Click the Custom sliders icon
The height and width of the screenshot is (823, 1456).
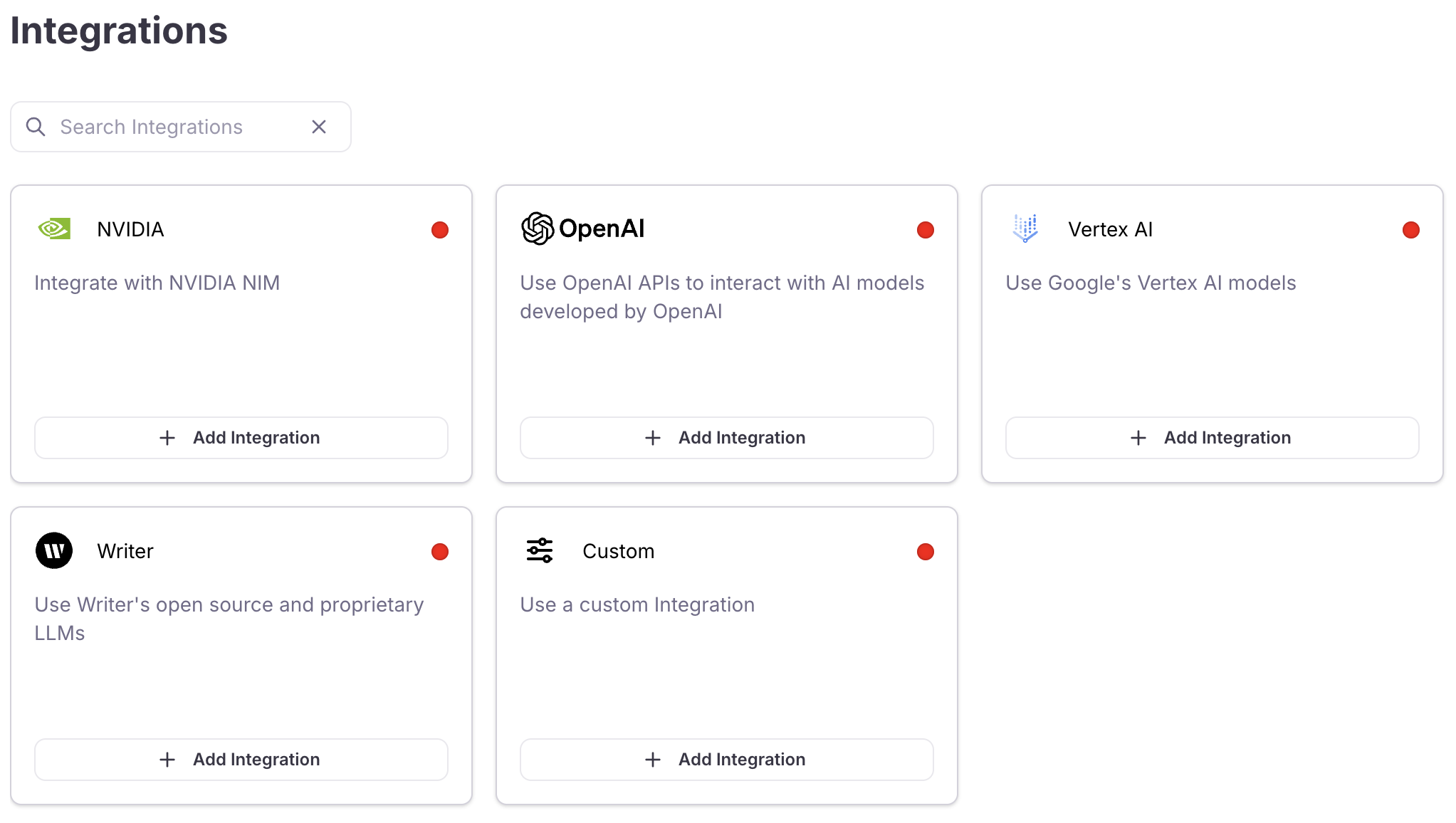point(540,550)
